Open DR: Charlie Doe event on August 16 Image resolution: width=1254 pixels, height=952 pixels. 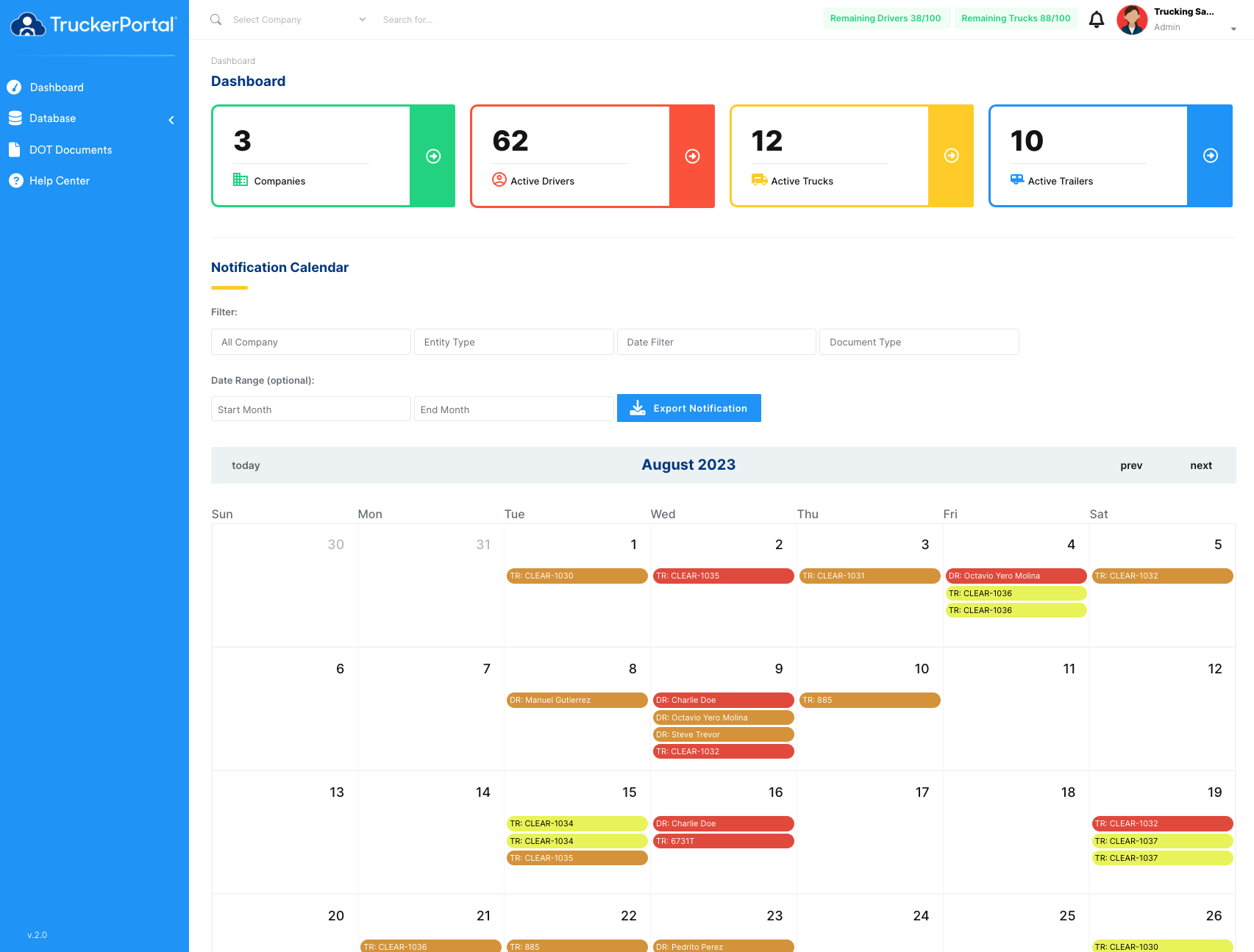click(x=724, y=823)
